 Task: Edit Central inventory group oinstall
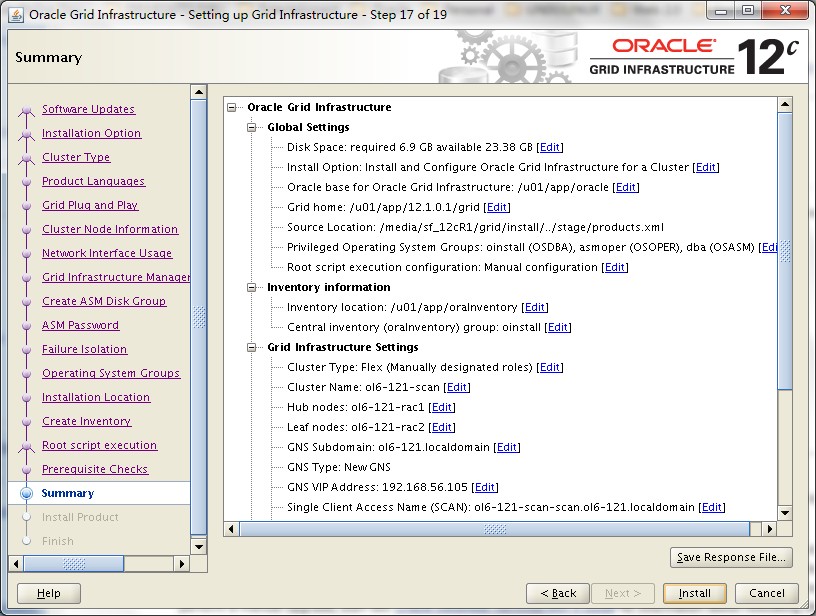tap(557, 327)
